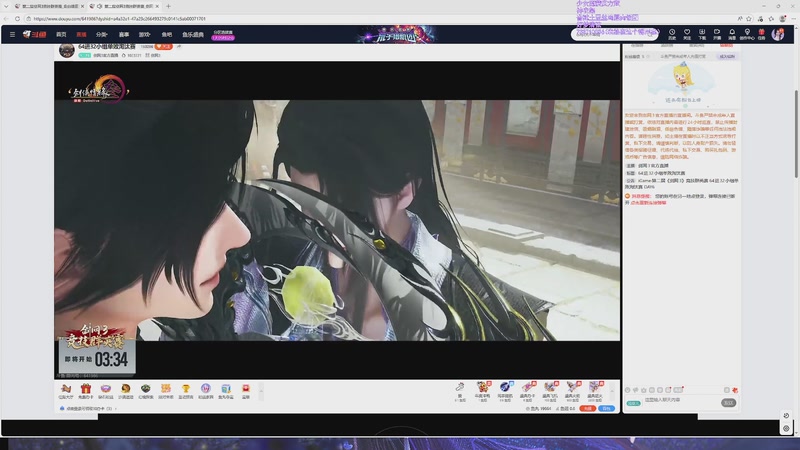Screen dimensions: 800x450
Task: Click the first gift-bar activity icon
Action: (x=66, y=391)
